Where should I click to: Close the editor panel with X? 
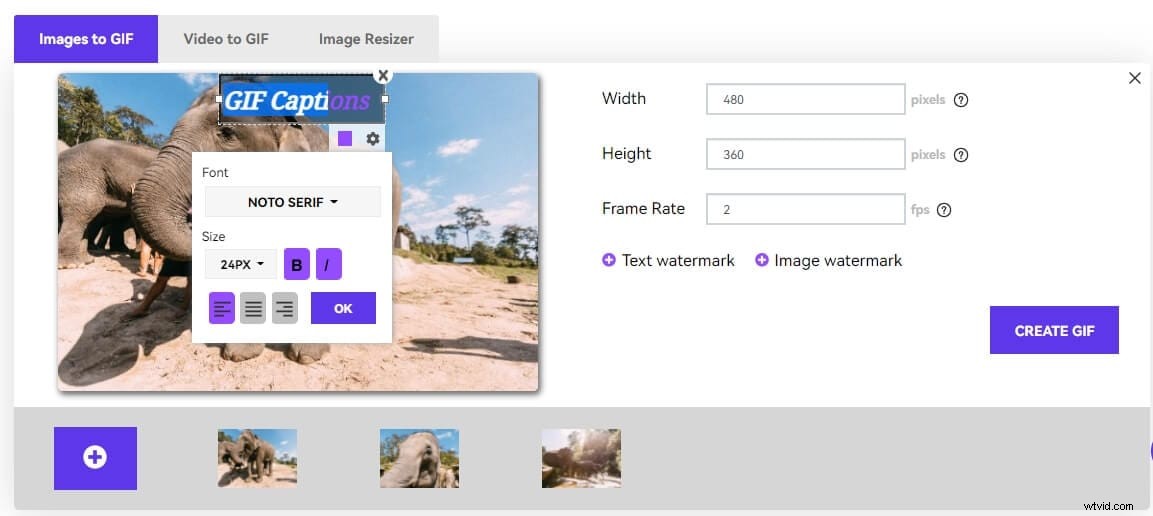(x=1135, y=78)
